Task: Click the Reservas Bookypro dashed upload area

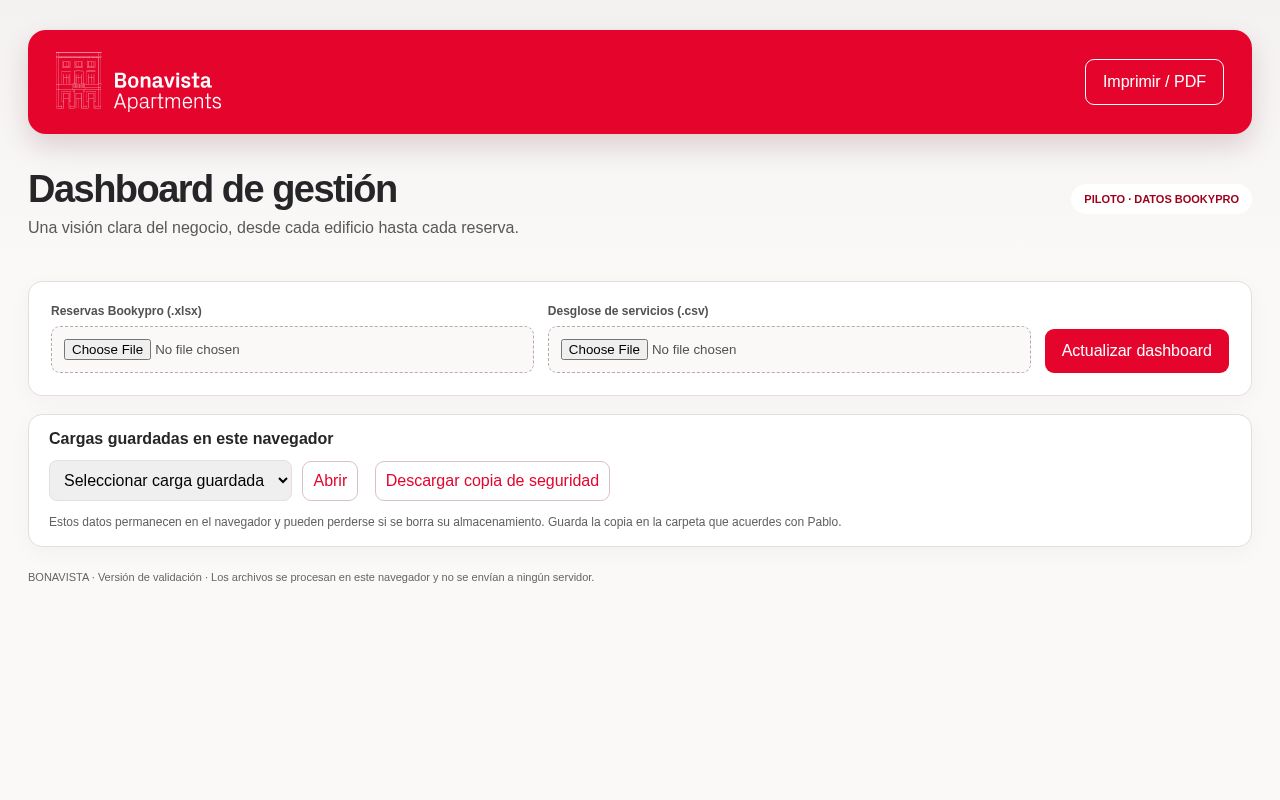Action: point(292,350)
